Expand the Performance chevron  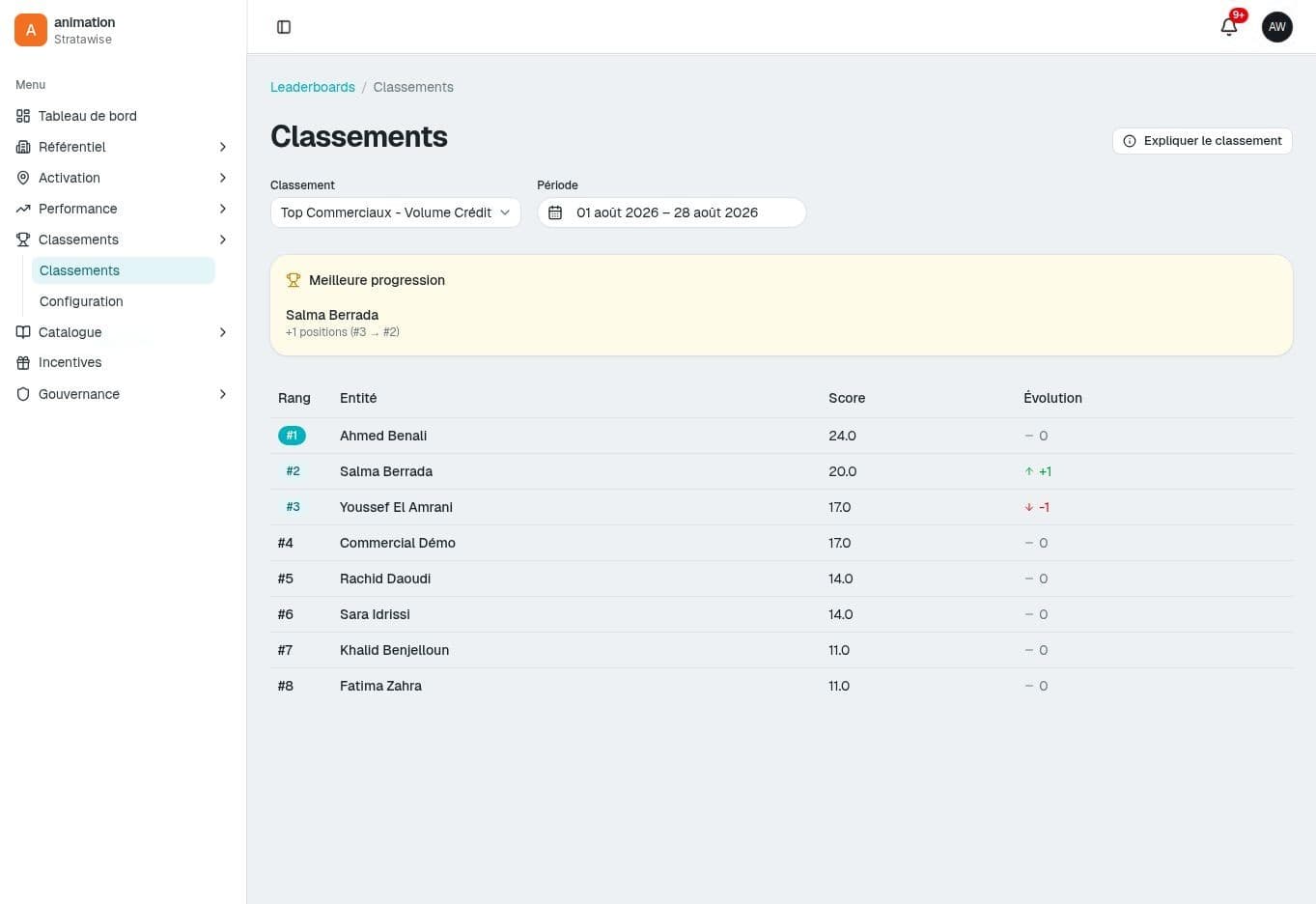[x=223, y=209]
